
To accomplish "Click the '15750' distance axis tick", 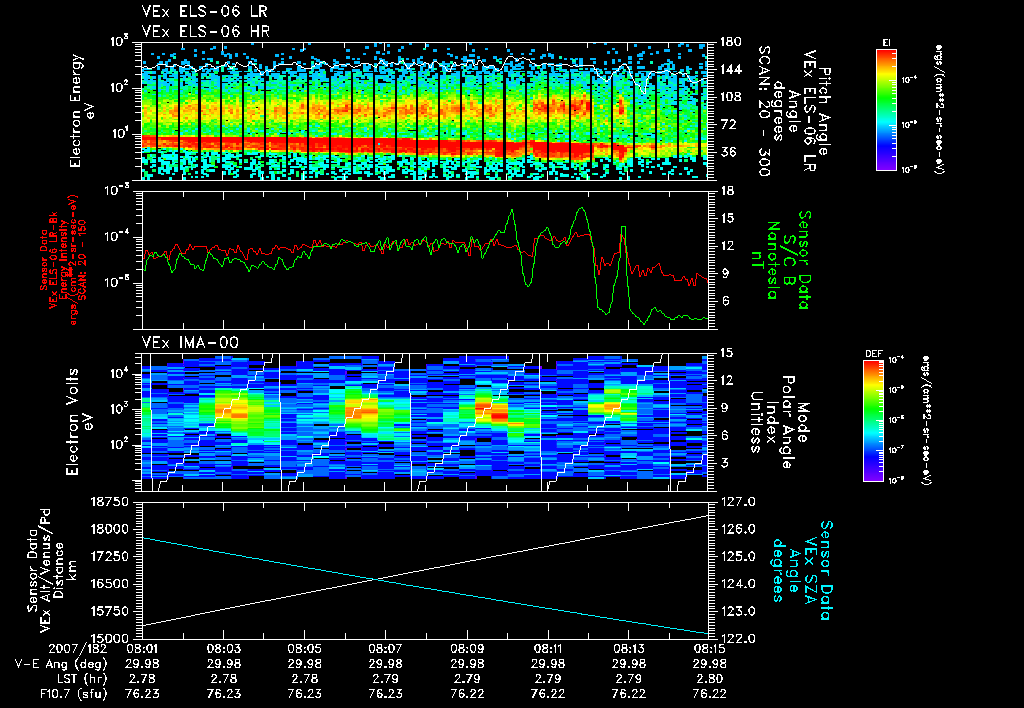I will pos(110,611).
